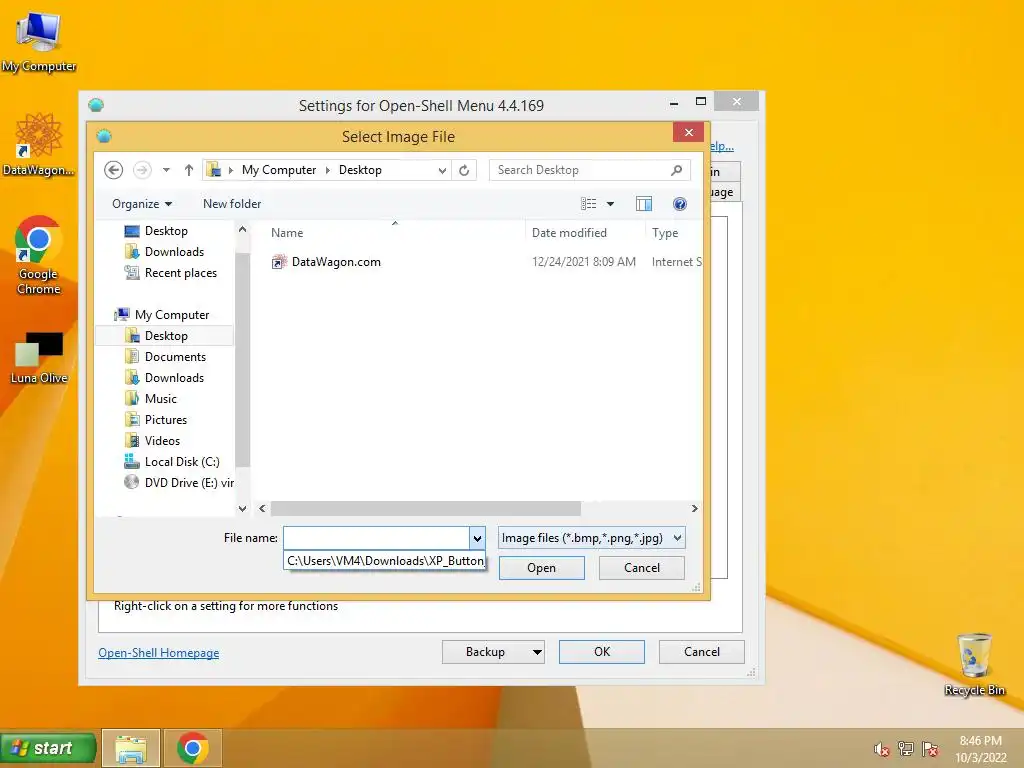Screen dimensions: 1024x768
Task: Click the Open button
Action: click(x=541, y=568)
